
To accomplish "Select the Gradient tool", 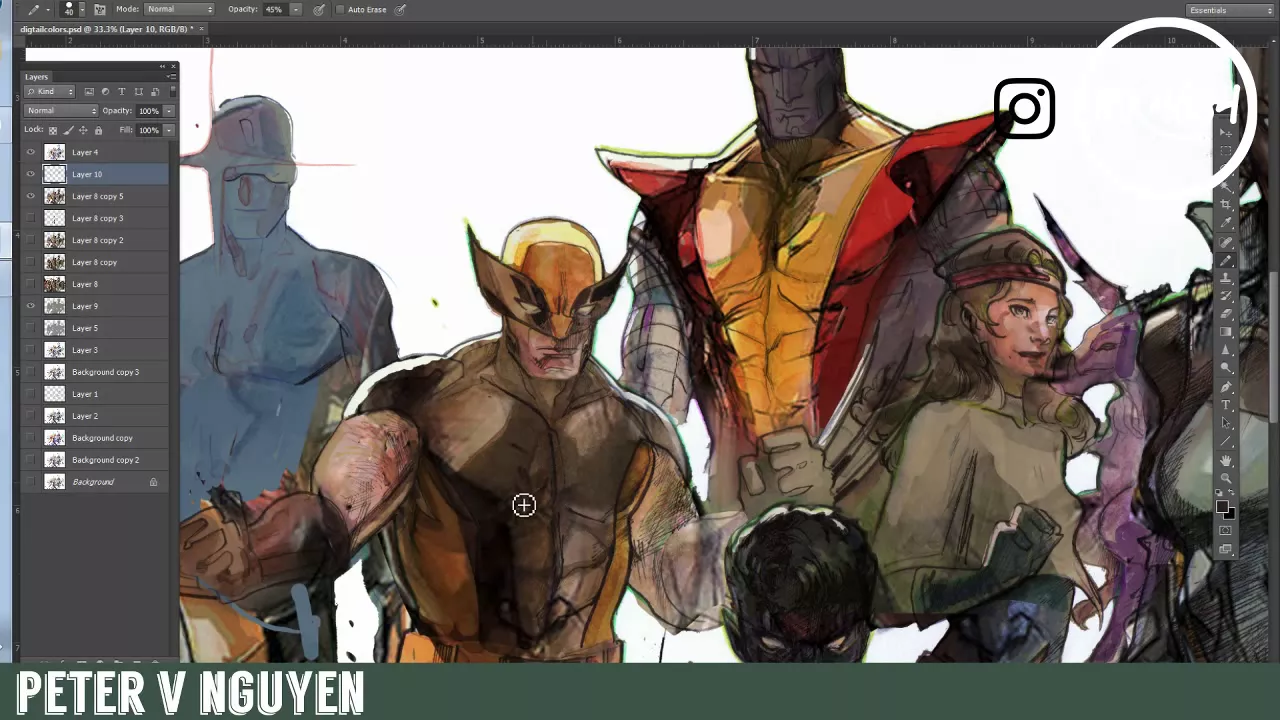I will (x=1226, y=332).
